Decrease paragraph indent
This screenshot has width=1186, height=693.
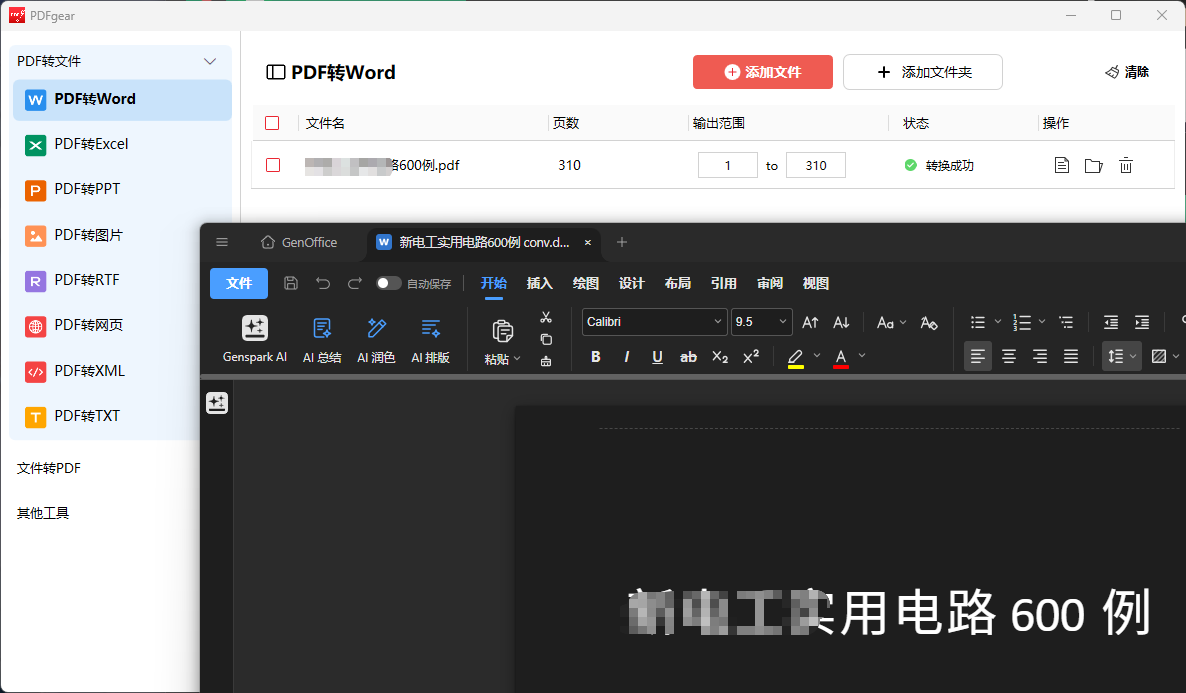[x=1110, y=323]
